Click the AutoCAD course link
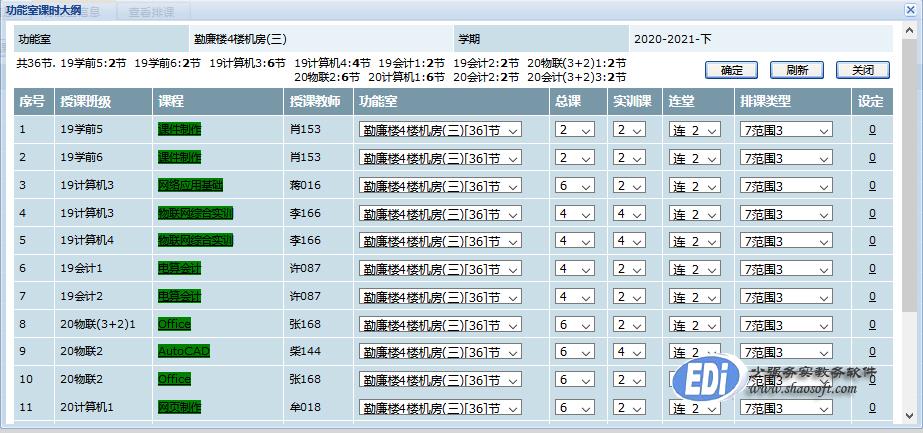Viewport: 923px width, 433px height. click(184, 351)
